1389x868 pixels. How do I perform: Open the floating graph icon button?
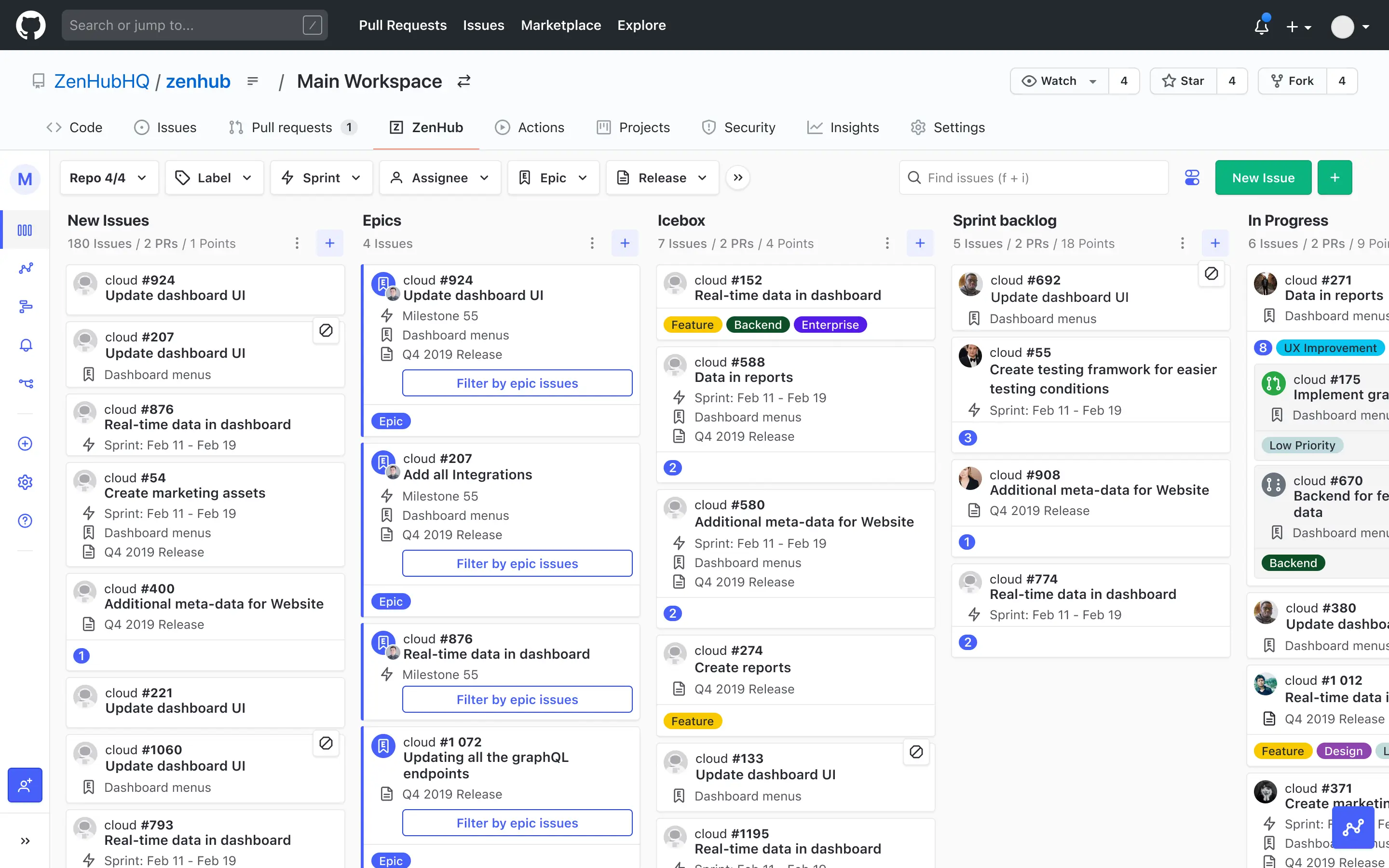(x=1353, y=827)
